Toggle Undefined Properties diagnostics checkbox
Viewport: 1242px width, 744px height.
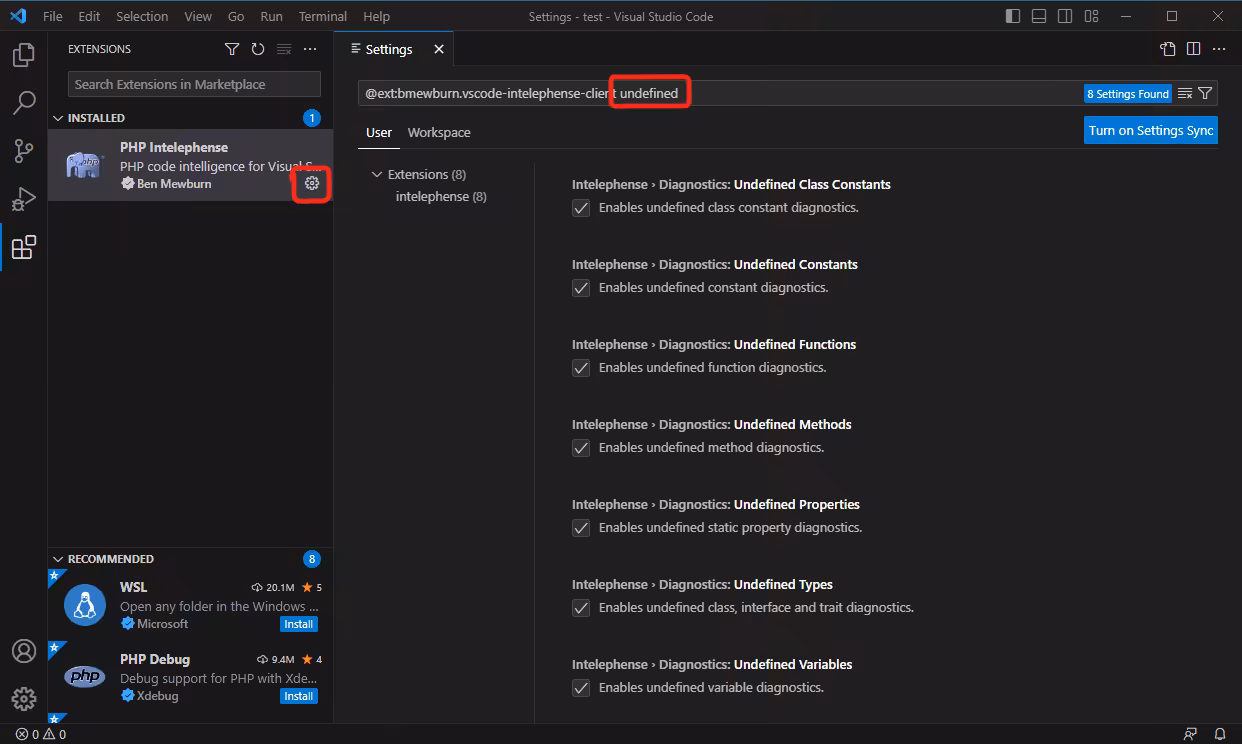pos(581,528)
